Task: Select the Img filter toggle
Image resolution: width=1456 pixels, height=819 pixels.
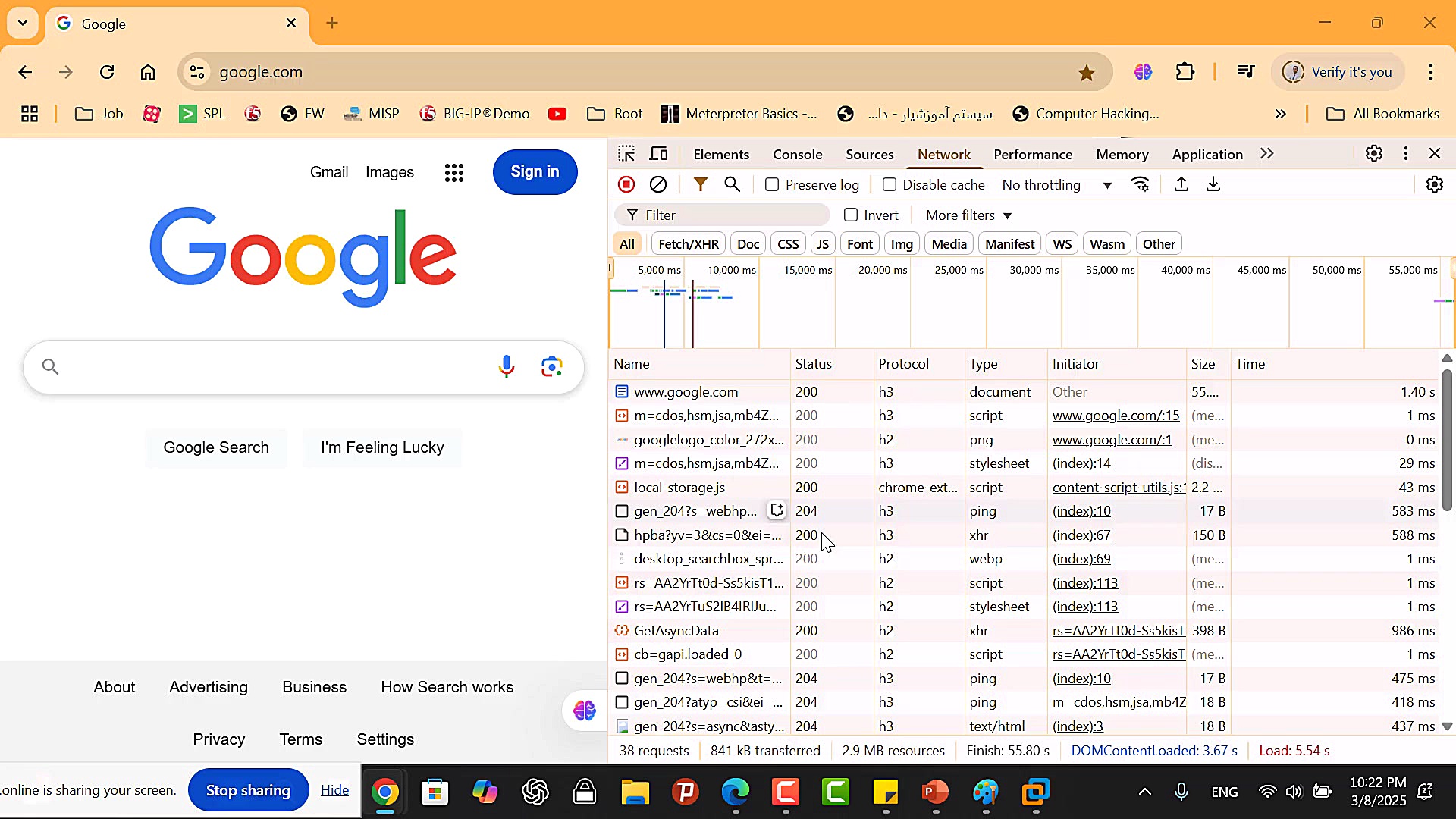Action: click(902, 244)
